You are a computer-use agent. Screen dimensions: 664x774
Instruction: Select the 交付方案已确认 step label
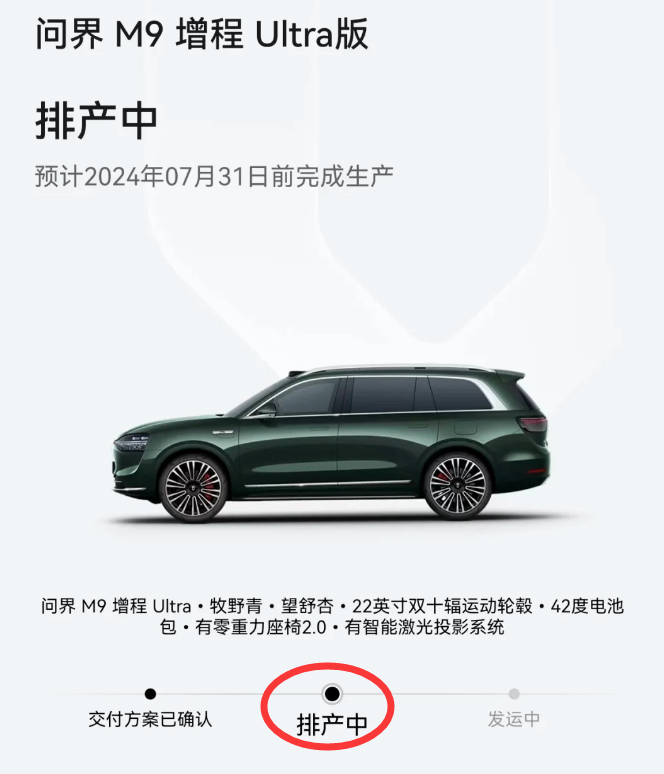[x=151, y=719]
